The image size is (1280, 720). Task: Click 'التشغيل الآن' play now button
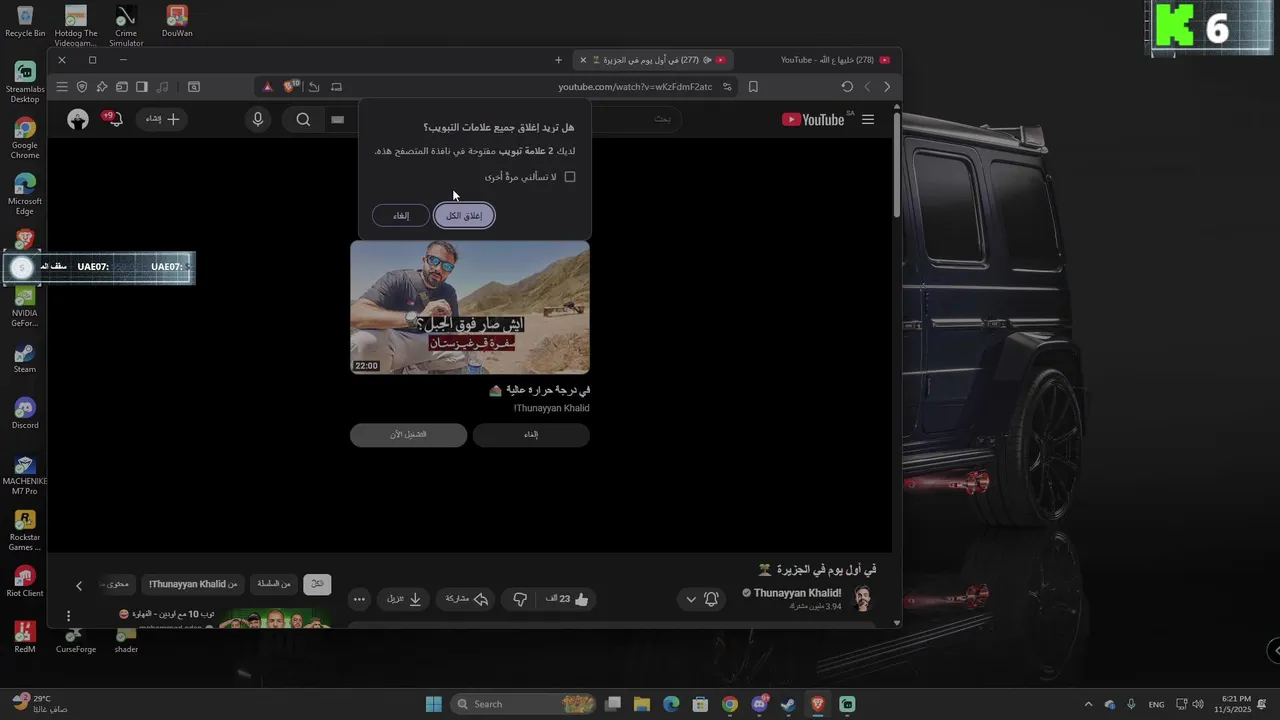click(408, 435)
